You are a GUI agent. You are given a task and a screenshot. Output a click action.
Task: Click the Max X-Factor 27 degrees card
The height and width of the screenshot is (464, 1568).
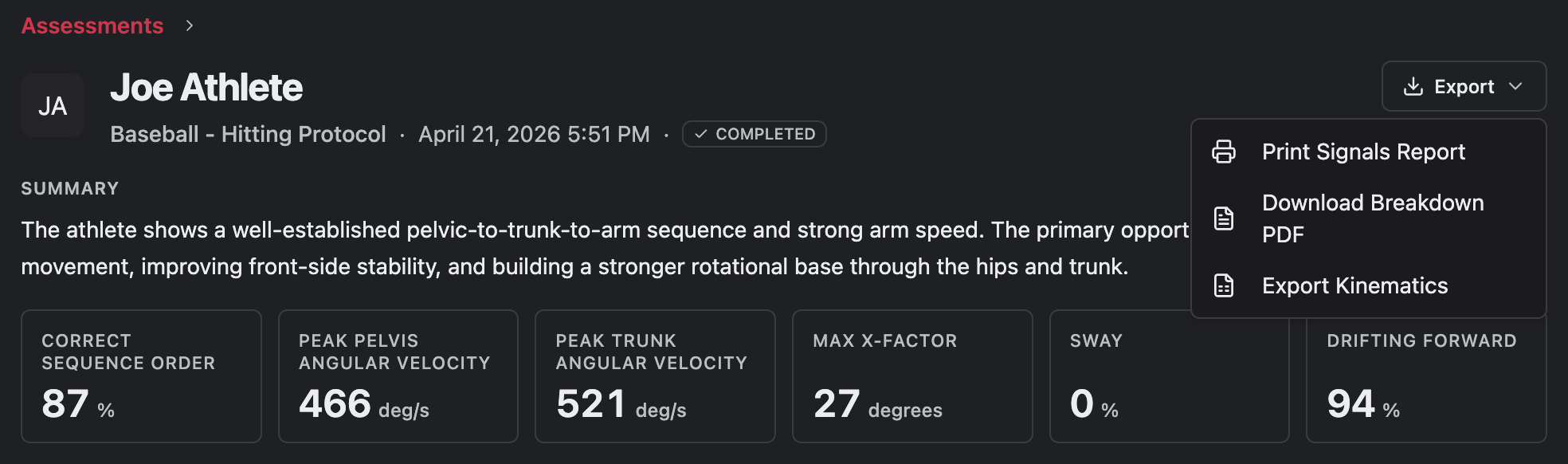point(912,376)
